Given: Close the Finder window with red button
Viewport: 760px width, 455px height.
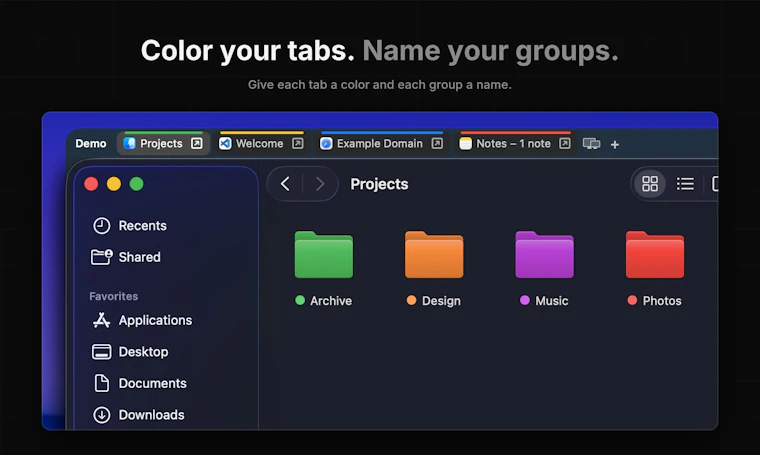Looking at the screenshot, I should pyautogui.click(x=91, y=184).
